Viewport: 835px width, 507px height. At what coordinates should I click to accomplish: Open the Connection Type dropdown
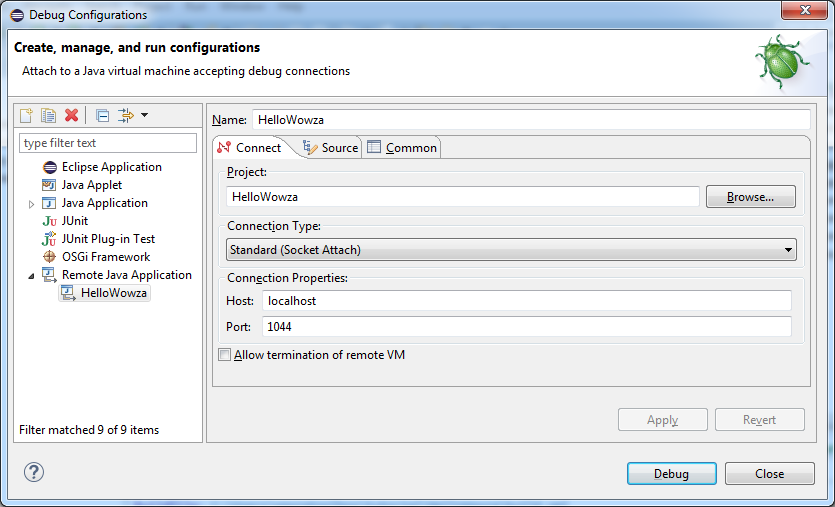pyautogui.click(x=511, y=250)
